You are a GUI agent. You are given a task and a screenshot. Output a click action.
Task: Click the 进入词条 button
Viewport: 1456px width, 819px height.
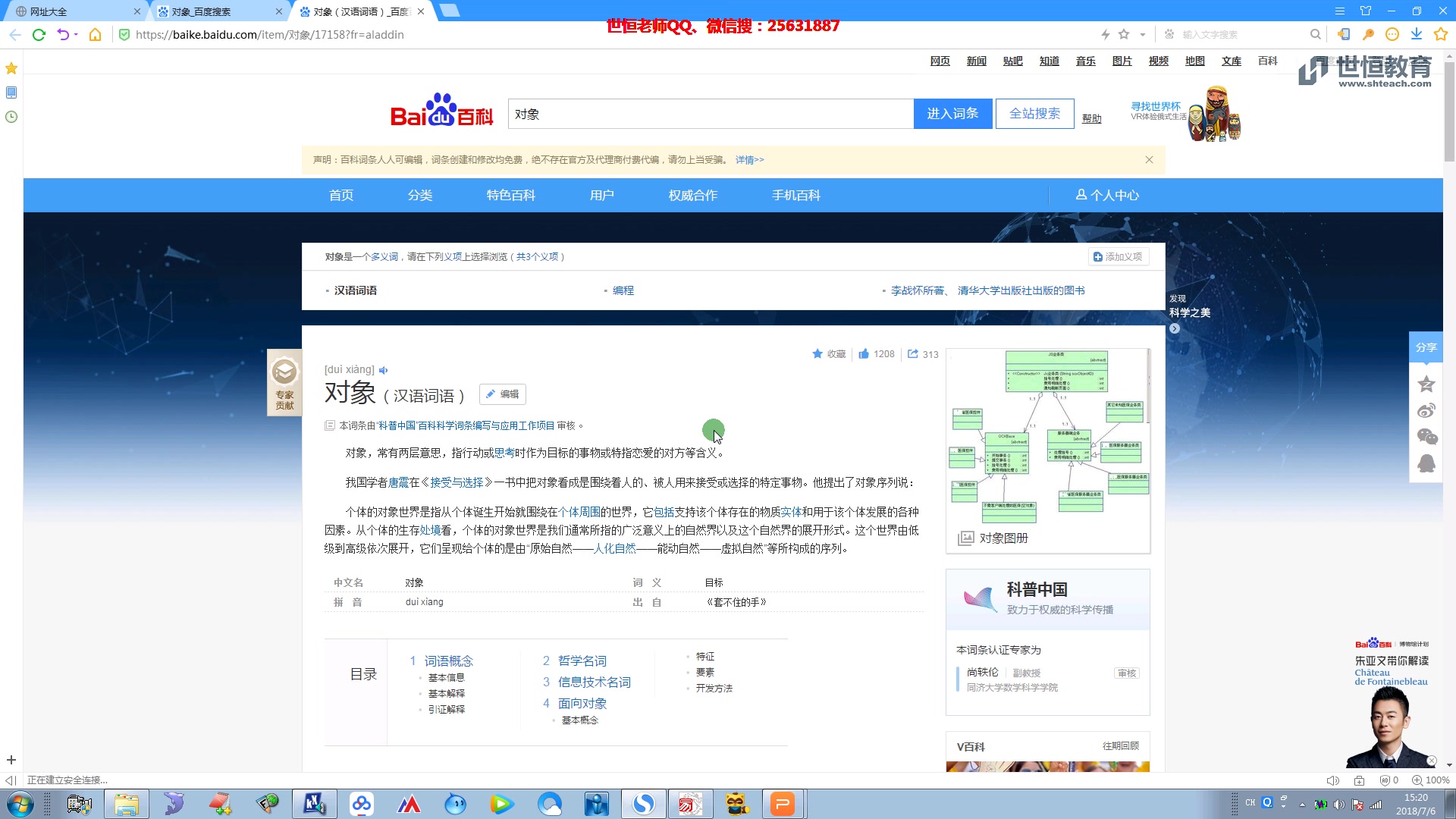(x=952, y=114)
